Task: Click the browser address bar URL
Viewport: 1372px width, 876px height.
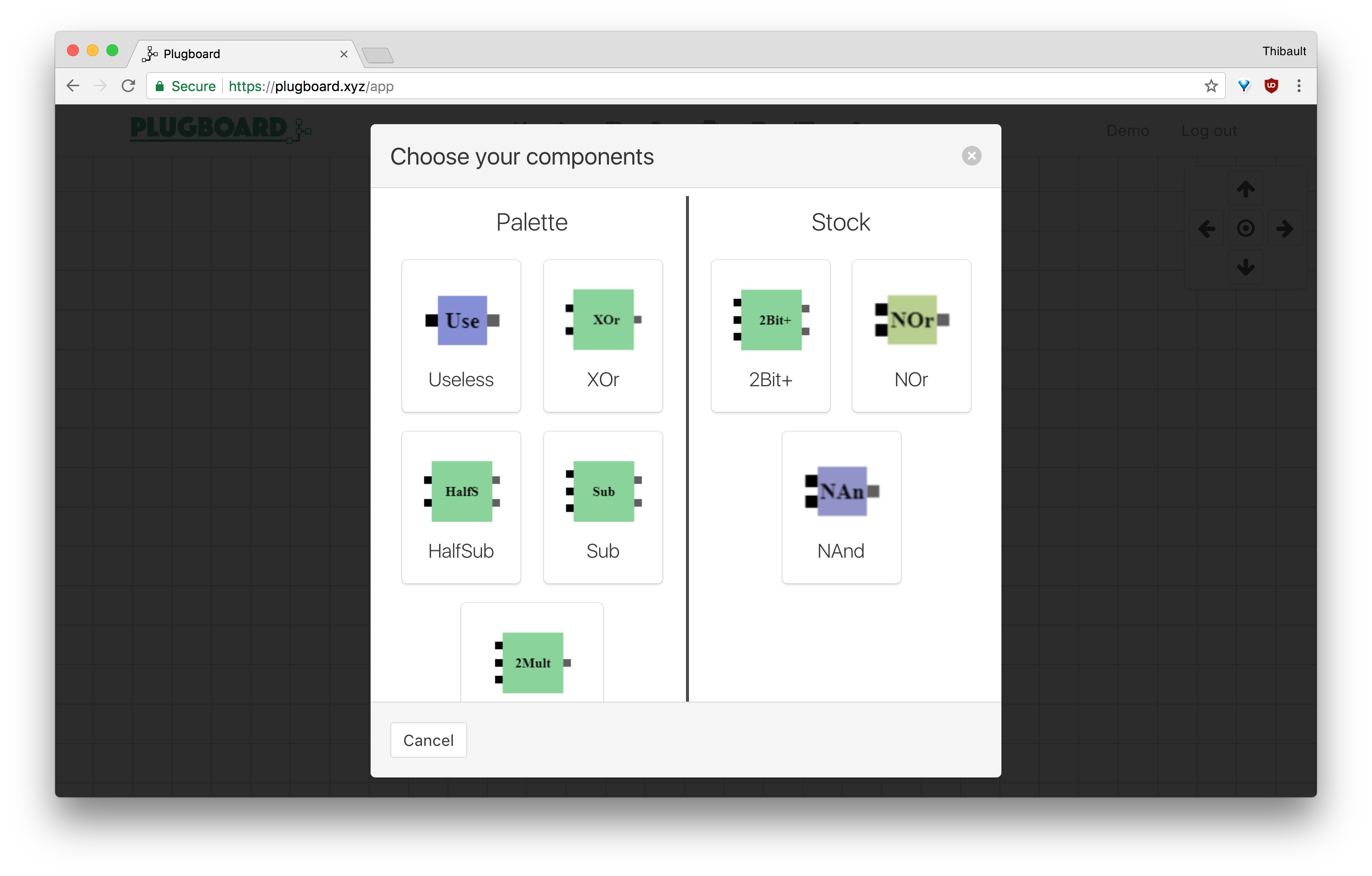Action: pos(310,86)
